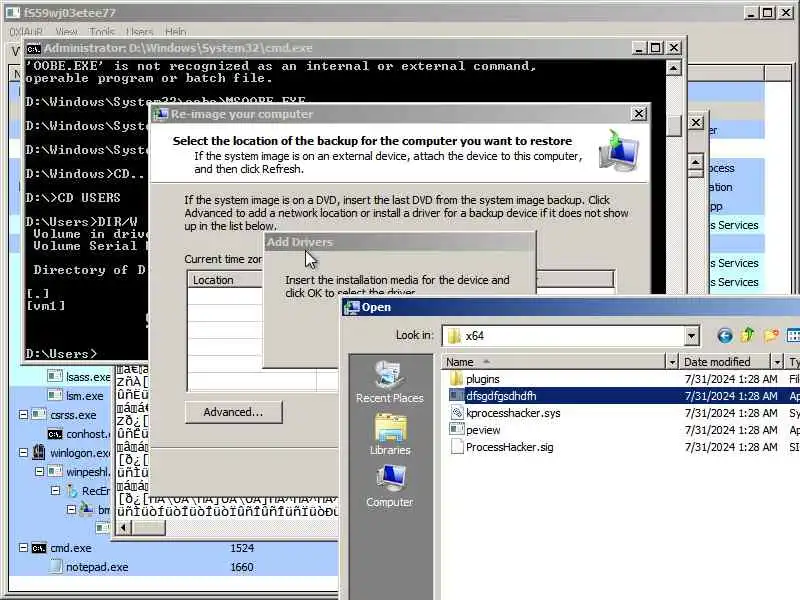Sort files by Date modified header

(725, 362)
